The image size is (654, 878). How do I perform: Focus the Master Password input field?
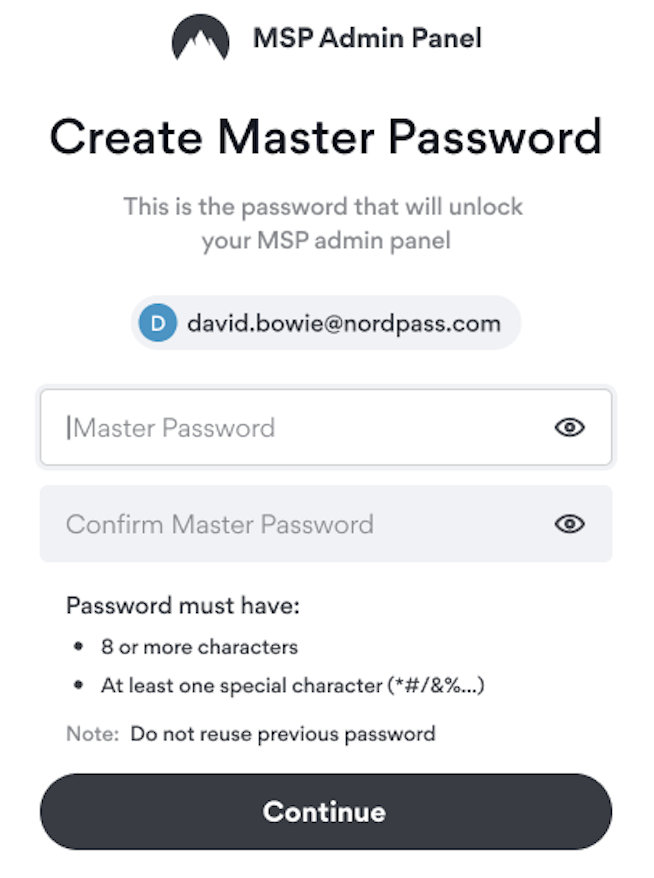(x=326, y=427)
